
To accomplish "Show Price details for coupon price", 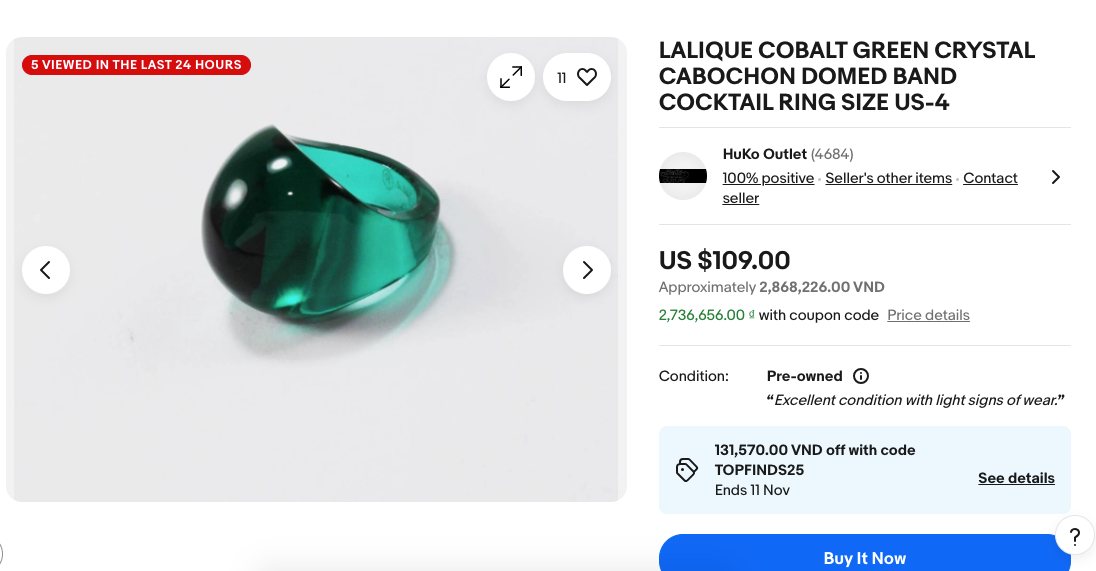I will tap(928, 315).
